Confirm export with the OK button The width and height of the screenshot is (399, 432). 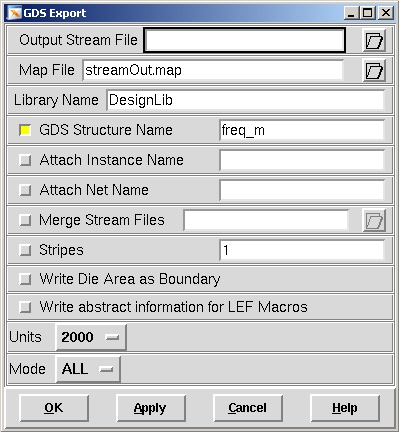pos(54,408)
